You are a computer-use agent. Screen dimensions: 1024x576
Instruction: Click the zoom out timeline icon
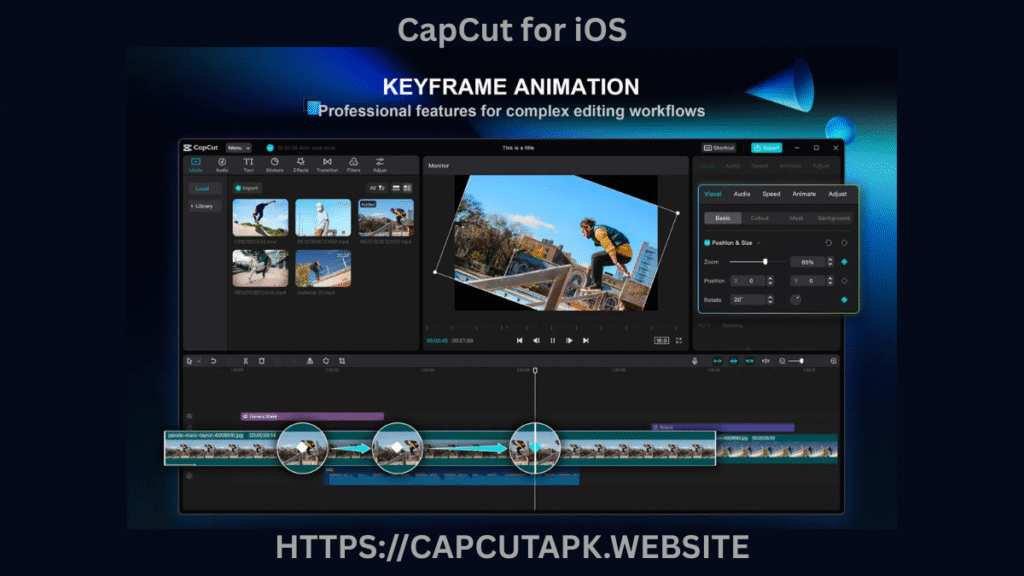point(782,360)
